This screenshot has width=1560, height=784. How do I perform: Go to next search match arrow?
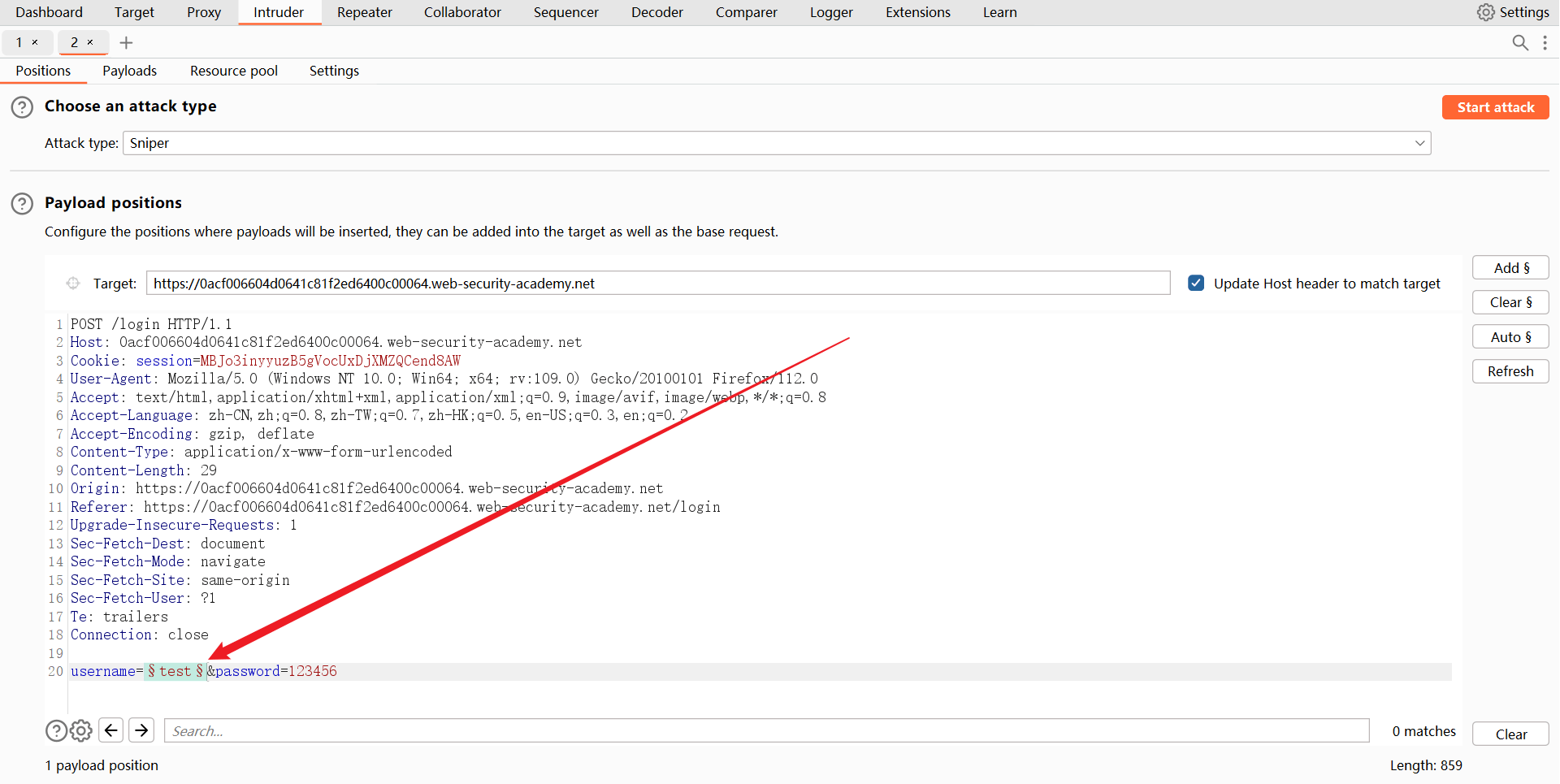[x=141, y=731]
